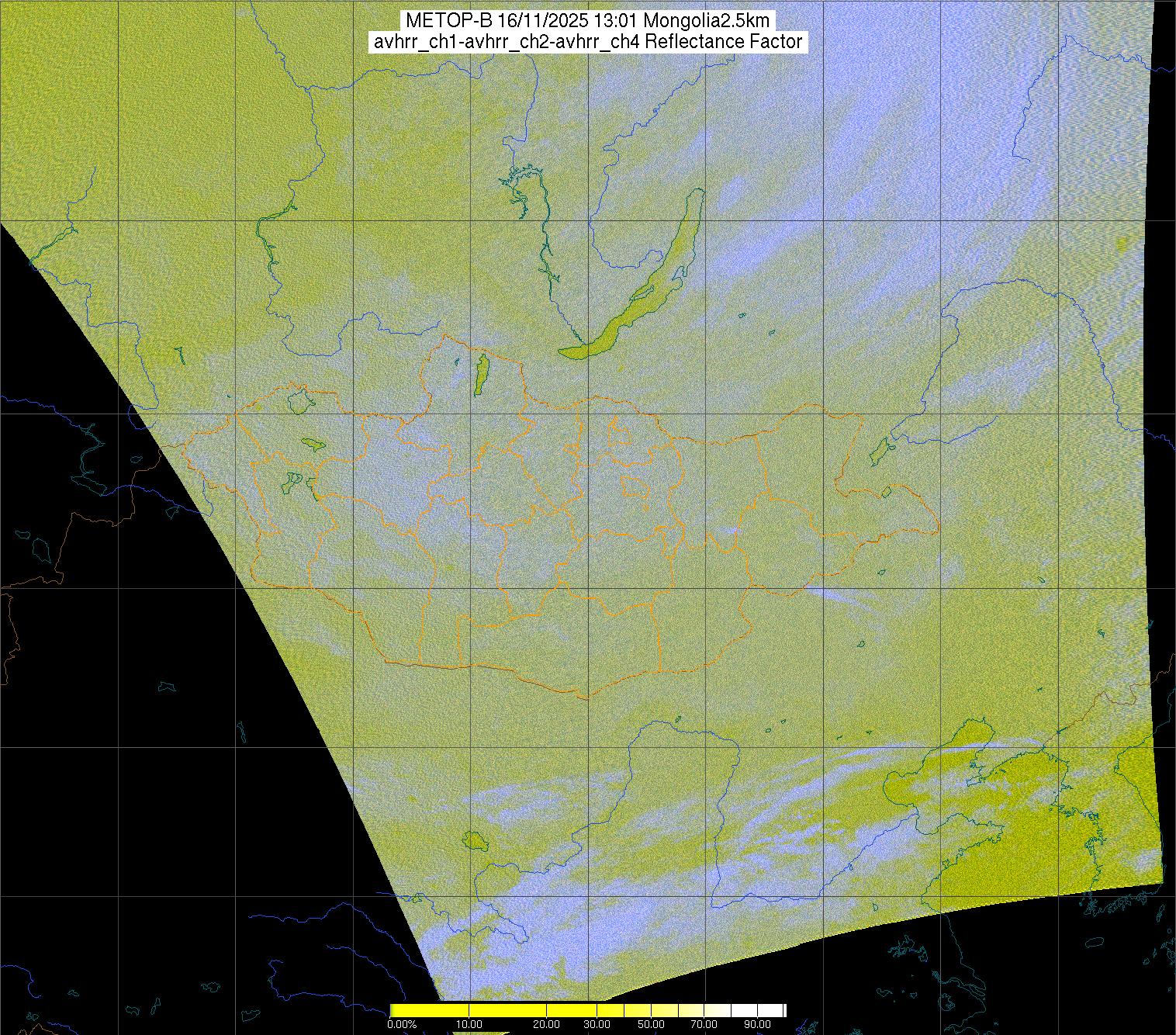Click the solid green Khyargas Lake in western Mongolia
Viewport: 1176px width, 1035px height.
click(313, 445)
